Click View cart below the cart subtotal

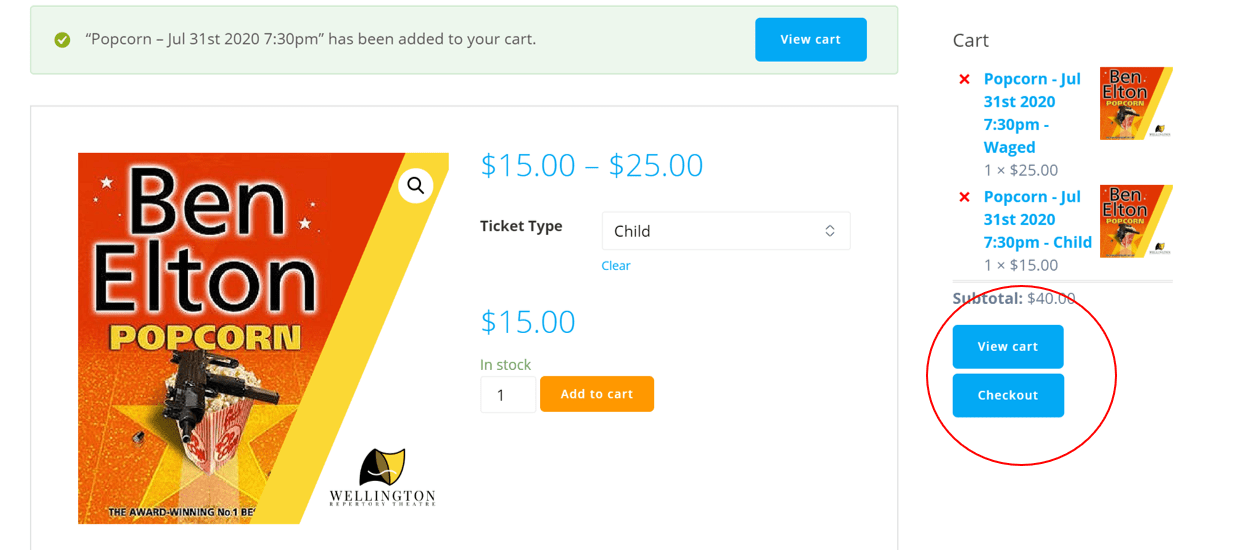pyautogui.click(x=1007, y=347)
